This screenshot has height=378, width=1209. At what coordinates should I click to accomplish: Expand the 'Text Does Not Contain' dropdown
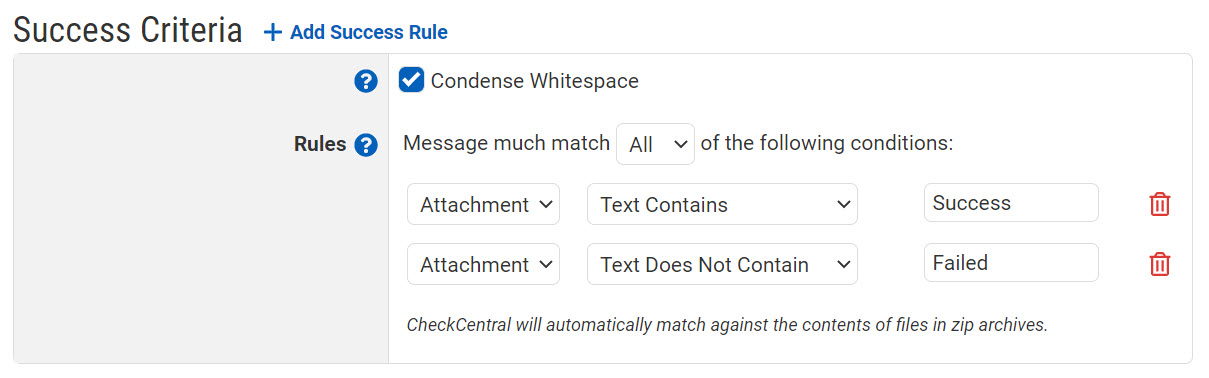tap(722, 264)
